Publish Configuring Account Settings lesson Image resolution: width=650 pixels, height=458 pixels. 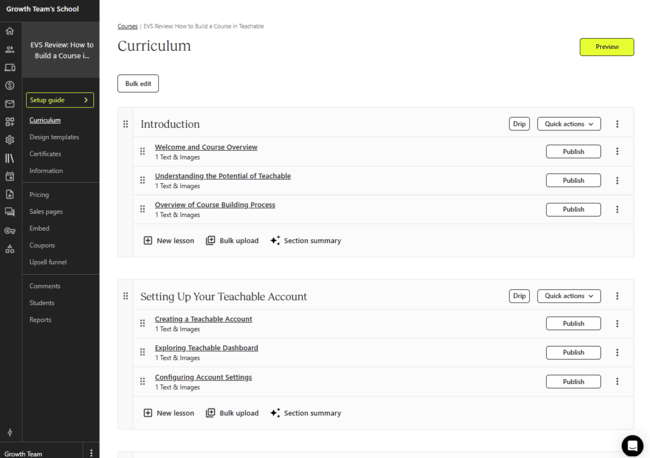573,382
